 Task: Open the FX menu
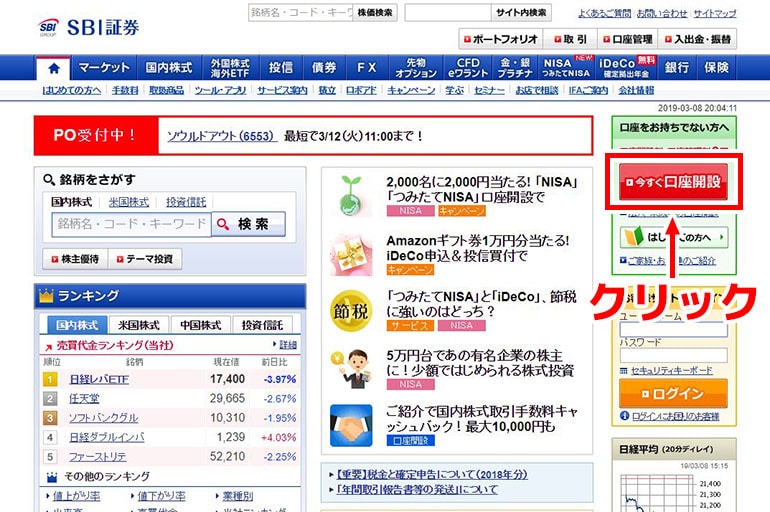(x=367, y=68)
